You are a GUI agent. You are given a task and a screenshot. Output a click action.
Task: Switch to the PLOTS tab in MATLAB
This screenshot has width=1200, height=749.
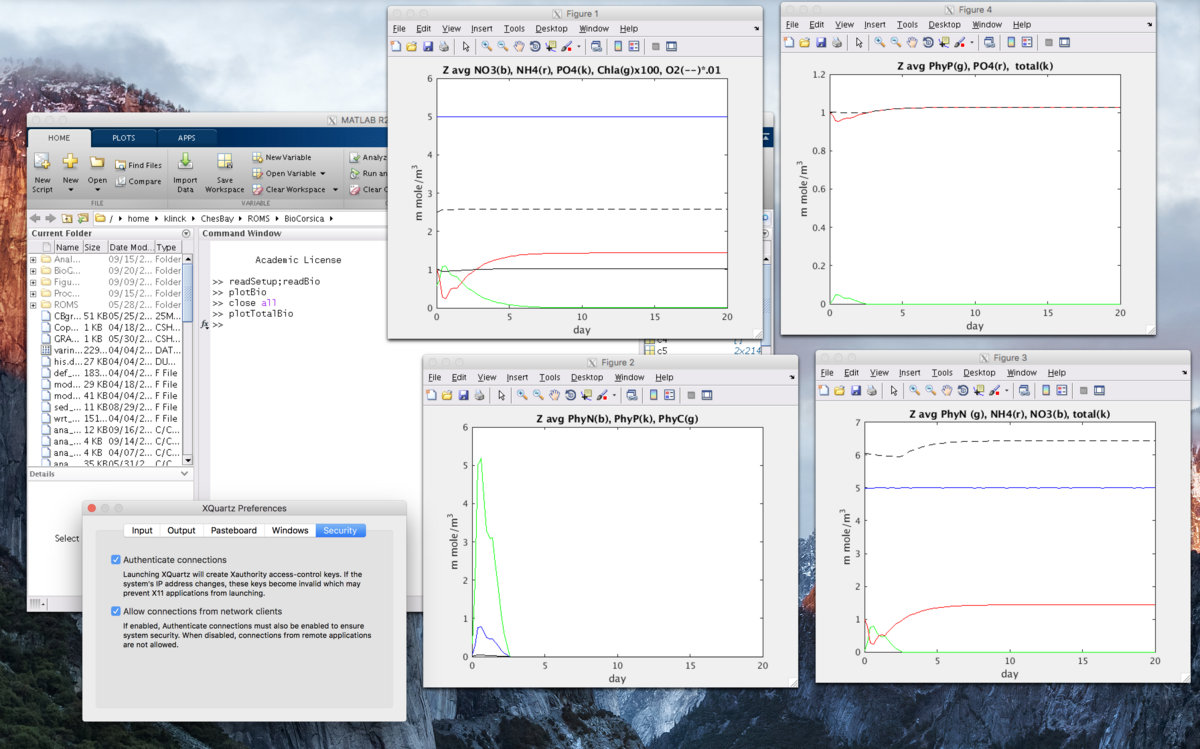point(124,138)
